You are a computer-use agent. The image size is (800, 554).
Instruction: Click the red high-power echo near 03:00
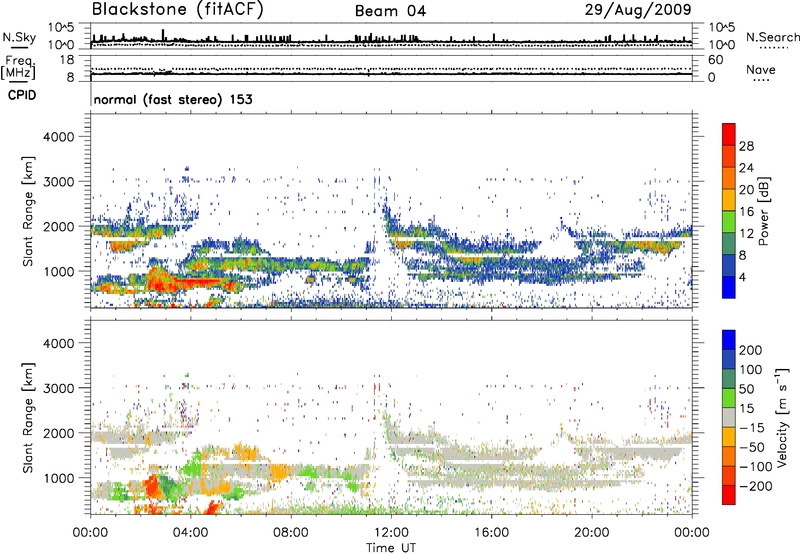pyautogui.click(x=158, y=281)
